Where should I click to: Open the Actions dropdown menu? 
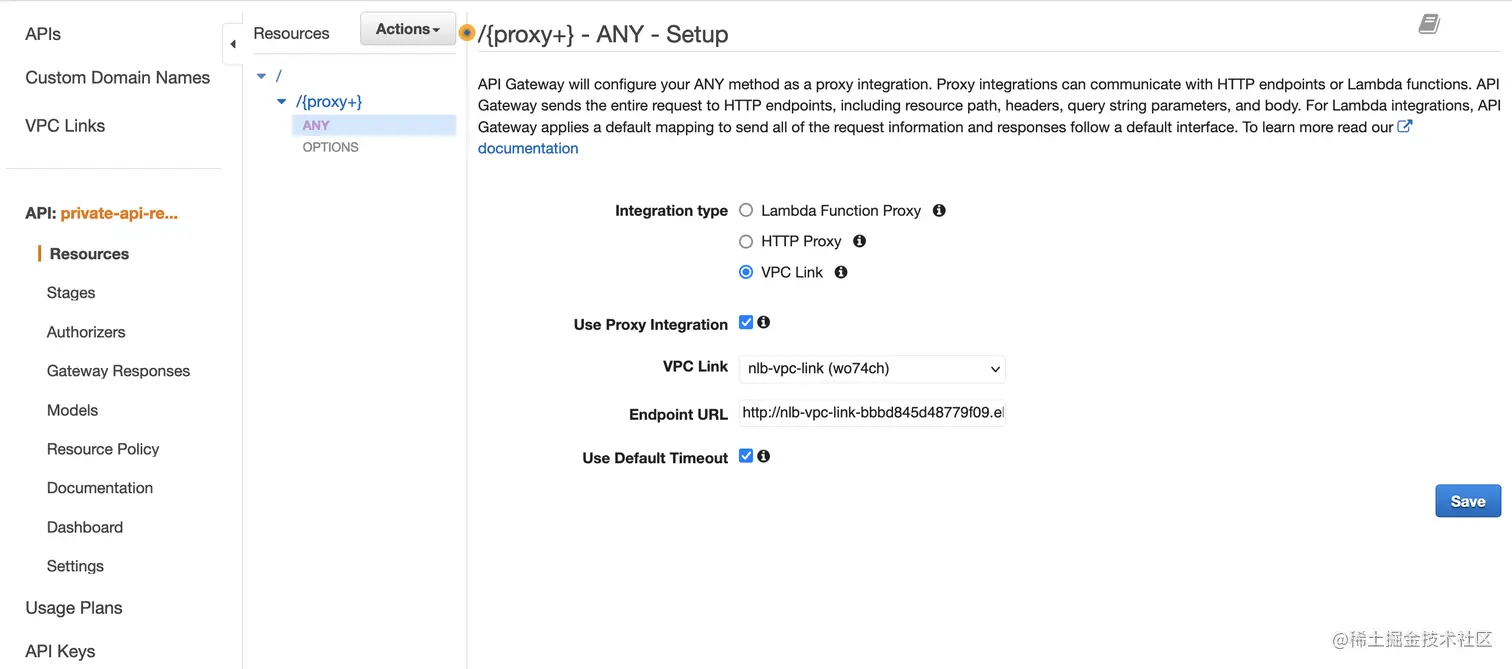pyautogui.click(x=408, y=30)
